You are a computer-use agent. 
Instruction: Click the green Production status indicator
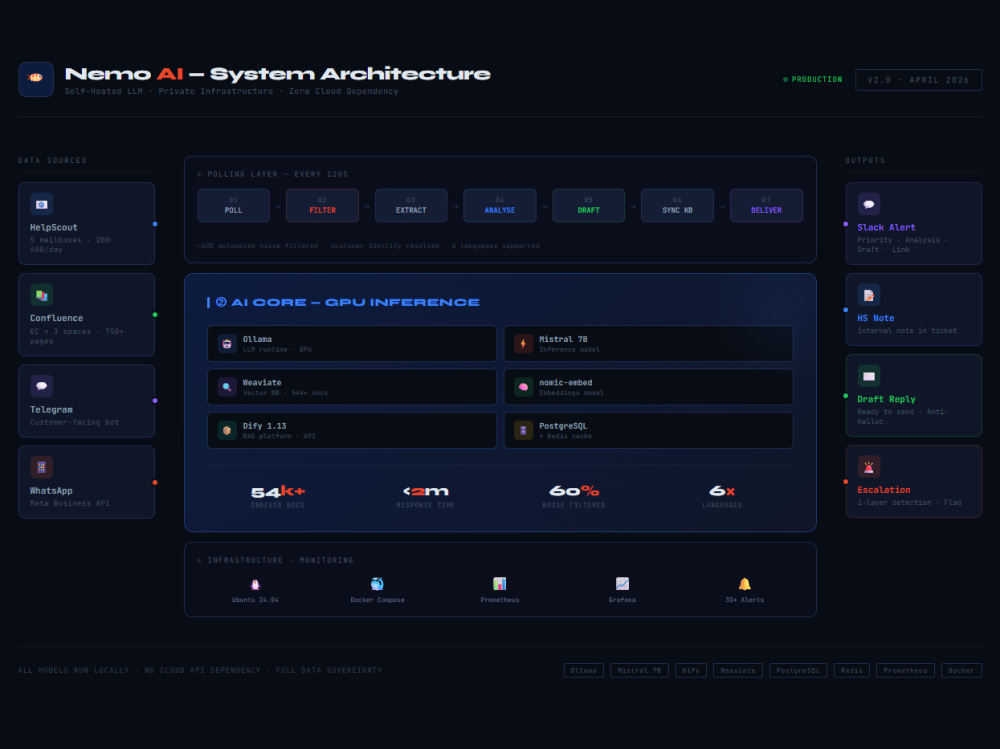(x=812, y=80)
